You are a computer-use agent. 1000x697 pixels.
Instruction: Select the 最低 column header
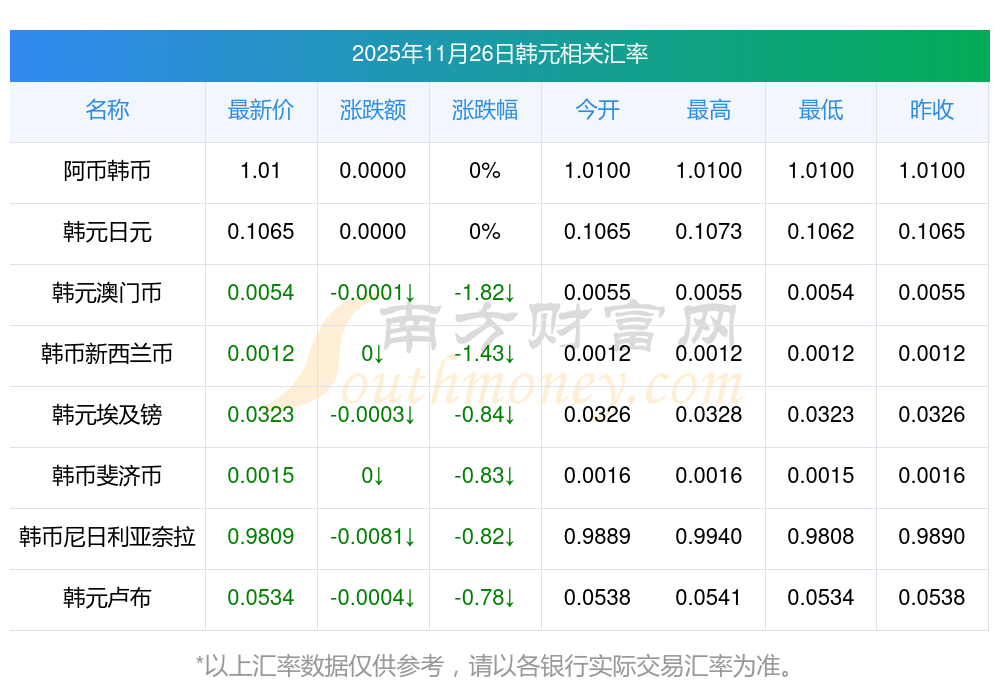821,111
